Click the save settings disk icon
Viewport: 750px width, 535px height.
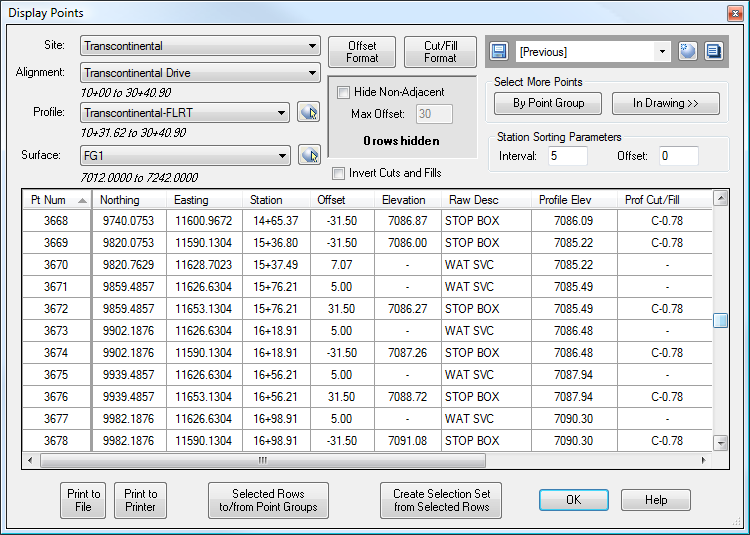[x=498, y=51]
